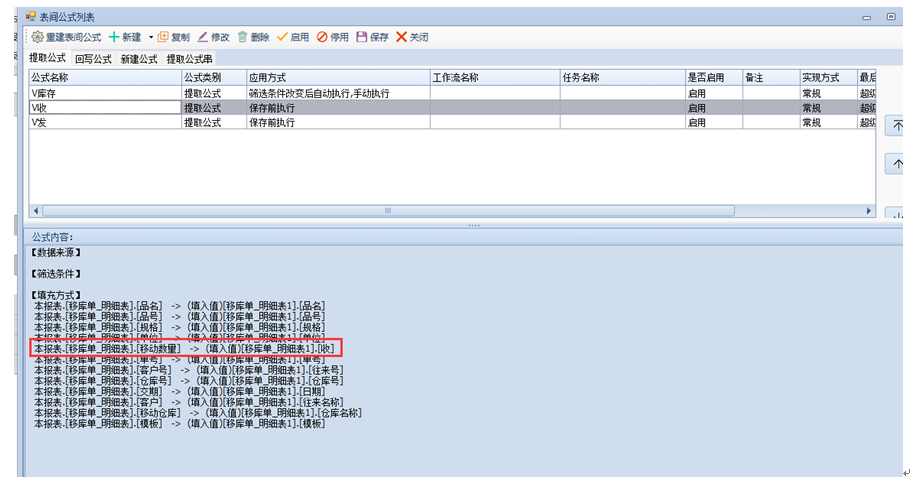Viewport: 923px width, 483px height.
Task: Click the 重建表间公式 gear icon
Action: pyautogui.click(x=38, y=37)
